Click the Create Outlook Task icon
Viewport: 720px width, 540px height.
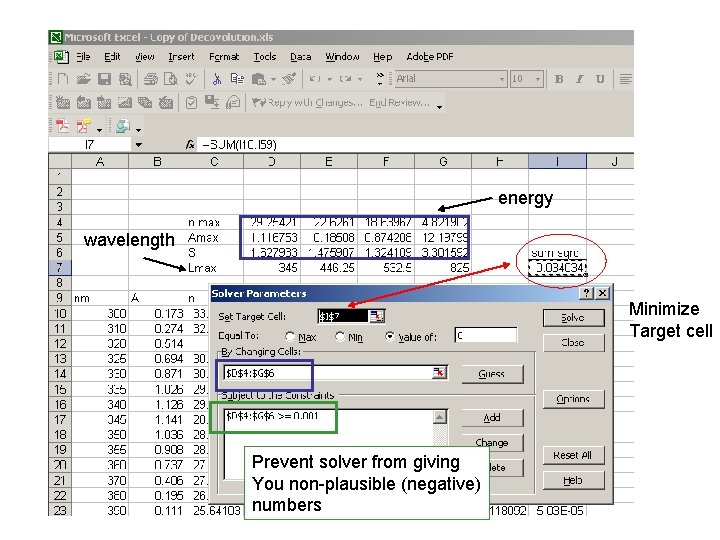191,102
